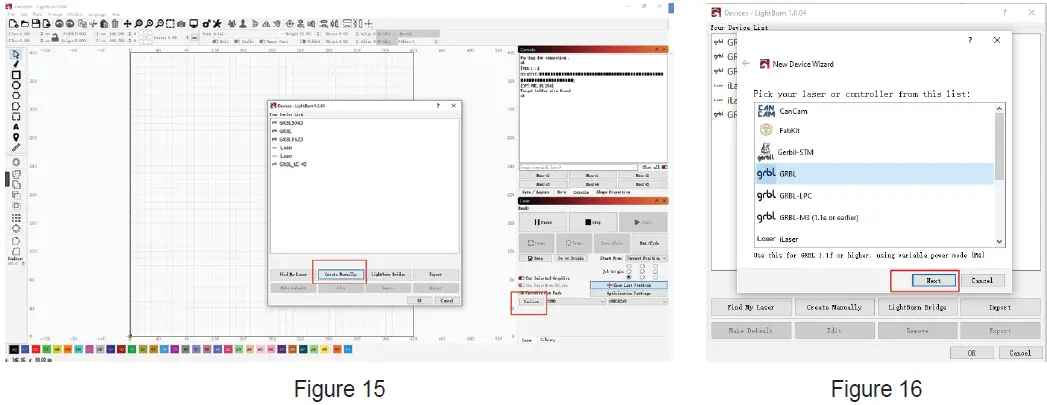This screenshot has width=1047, height=405.
Task: Click Devices button in Laser panel
Action: 532,302
